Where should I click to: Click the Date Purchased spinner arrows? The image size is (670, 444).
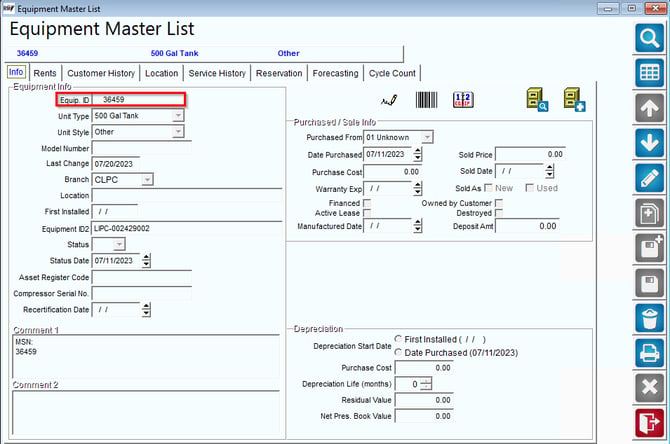coord(417,154)
